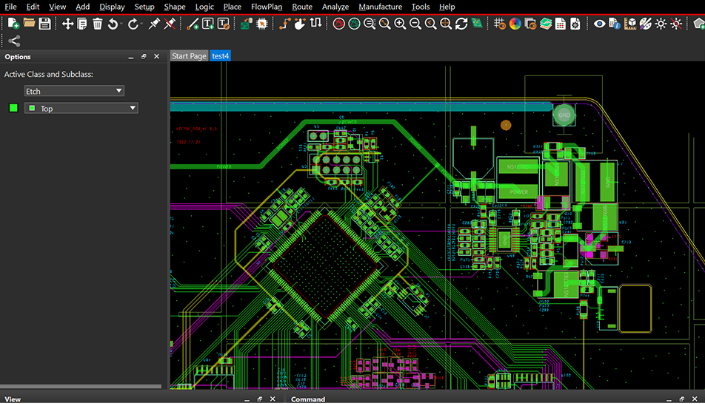Click the Zoom Previous magnifier
Image resolution: width=705 pixels, height=404 pixels.
click(x=431, y=24)
